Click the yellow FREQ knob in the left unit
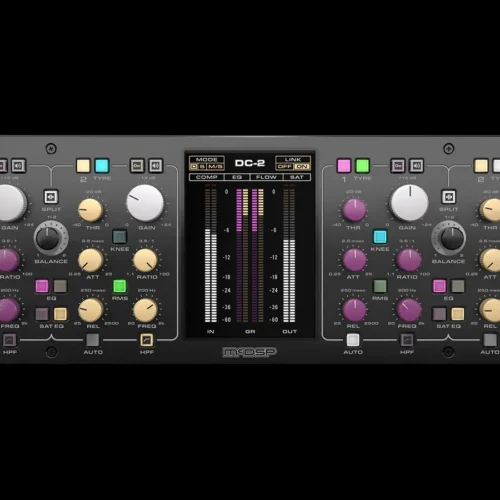 [x=145, y=310]
